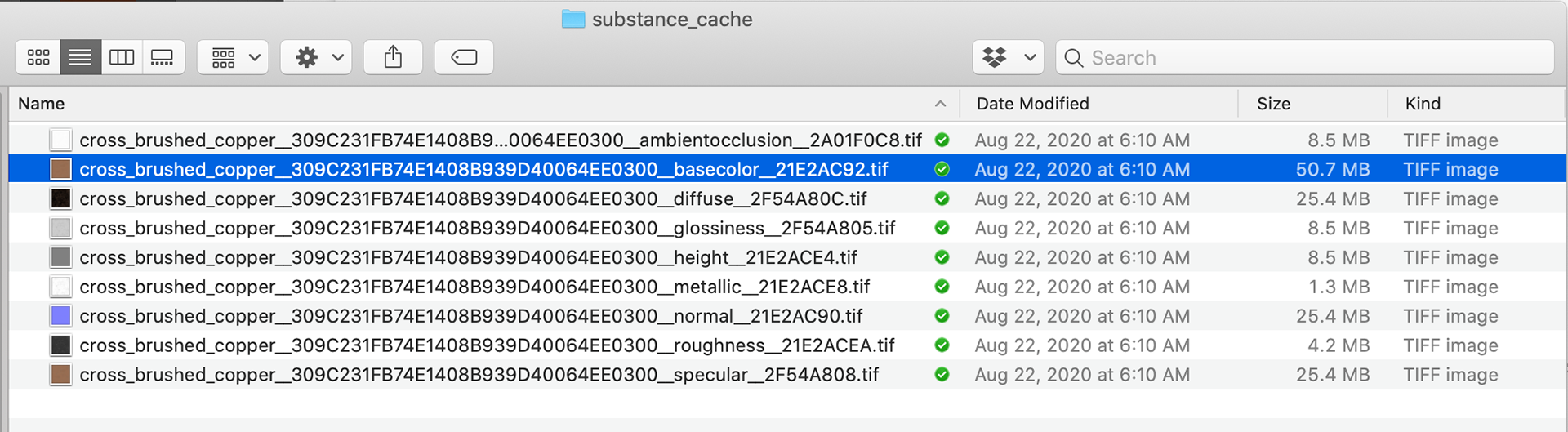Viewport: 1568px width, 432px height.
Task: Expand the Dropbox menu chevron
Action: pos(1030,57)
